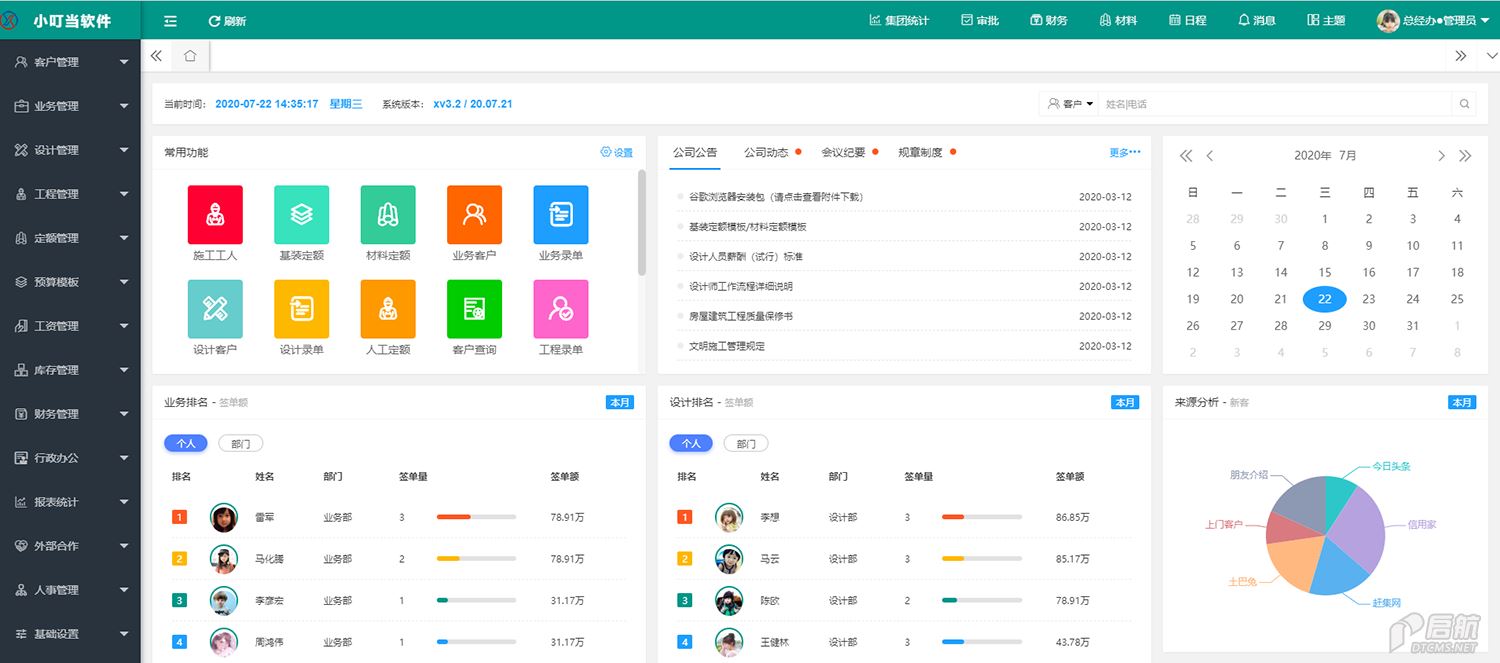Click the 本月 badge in 来源分析
The width and height of the screenshot is (1500, 663).
(1462, 403)
